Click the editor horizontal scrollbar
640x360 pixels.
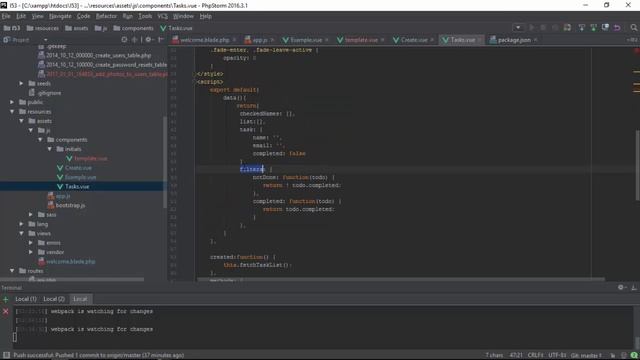coord(400,280)
